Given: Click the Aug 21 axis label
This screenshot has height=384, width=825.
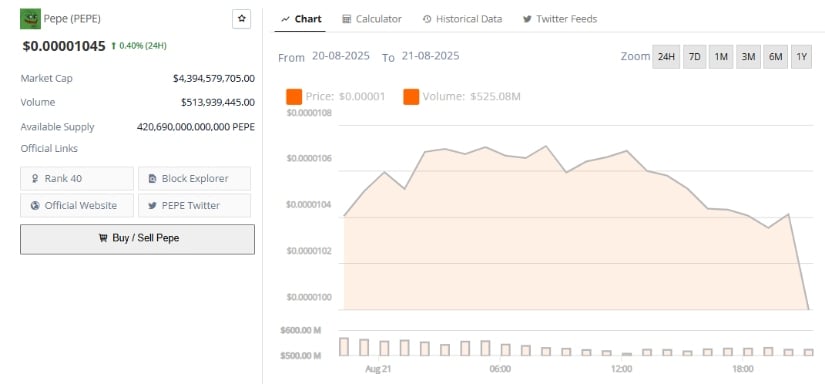Looking at the screenshot, I should (x=378, y=369).
